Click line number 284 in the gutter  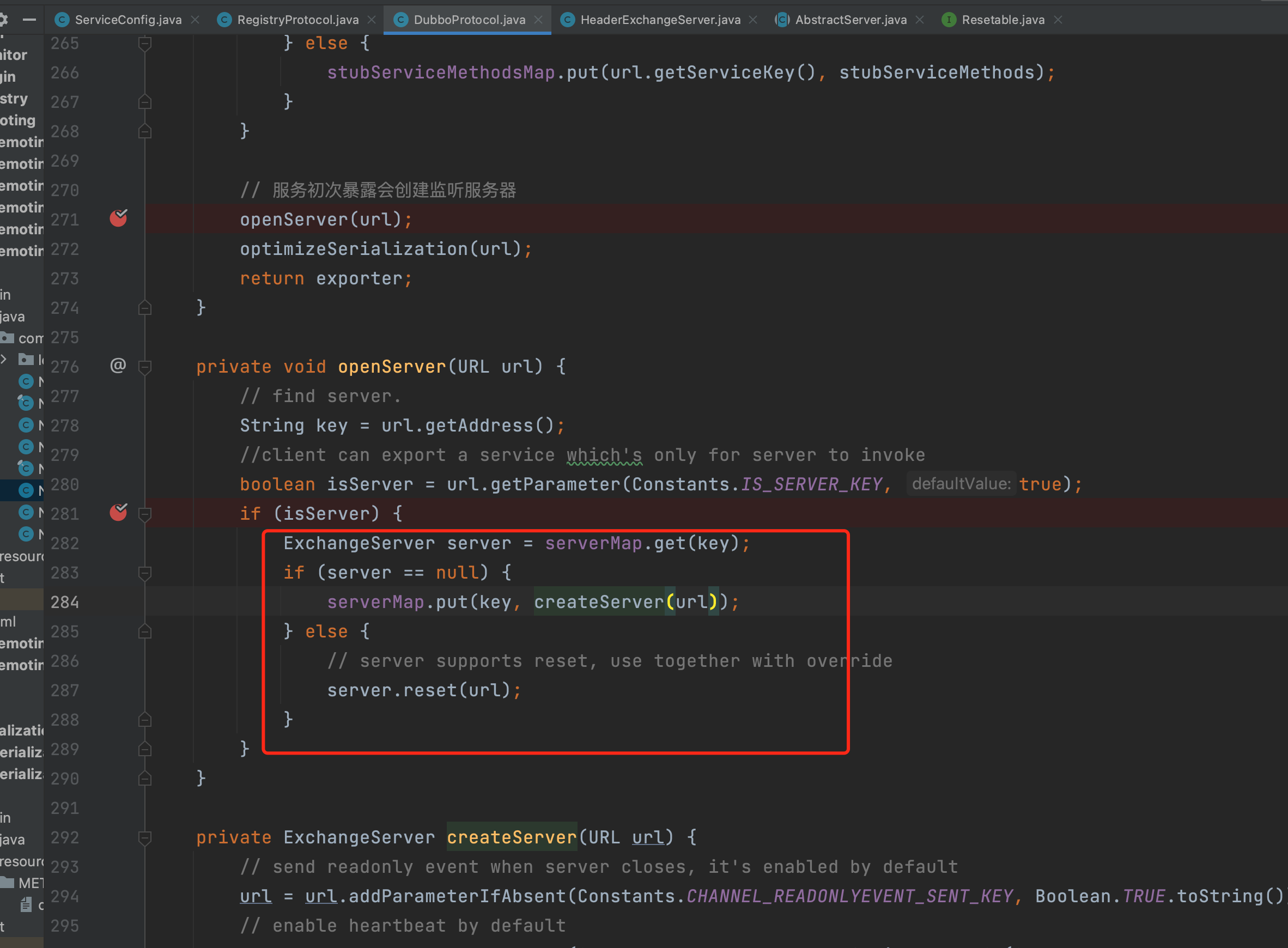[x=65, y=602]
